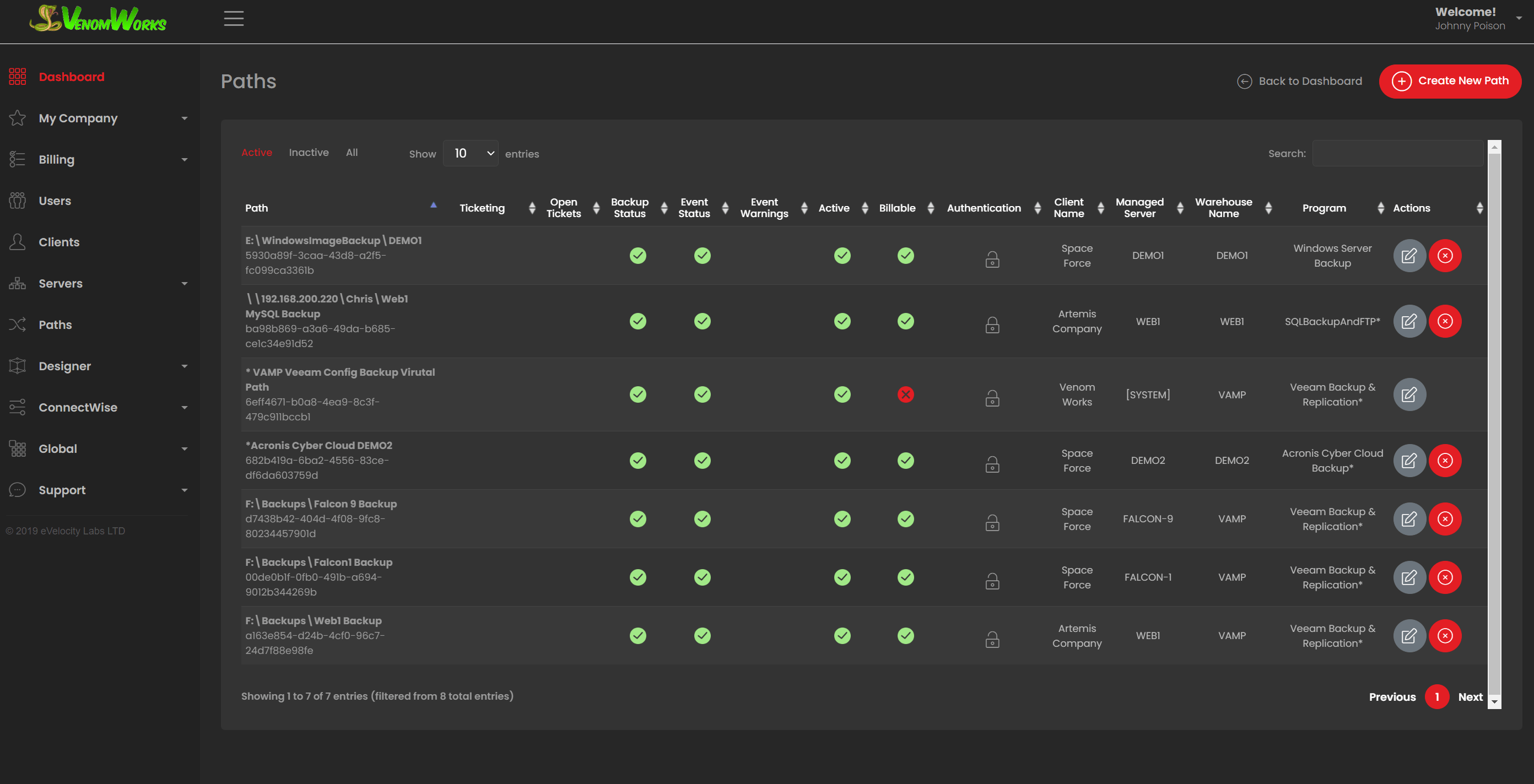Screen dimensions: 1534x784
Task: Click Billable checkmark for DEMO1 row
Action: (905, 256)
